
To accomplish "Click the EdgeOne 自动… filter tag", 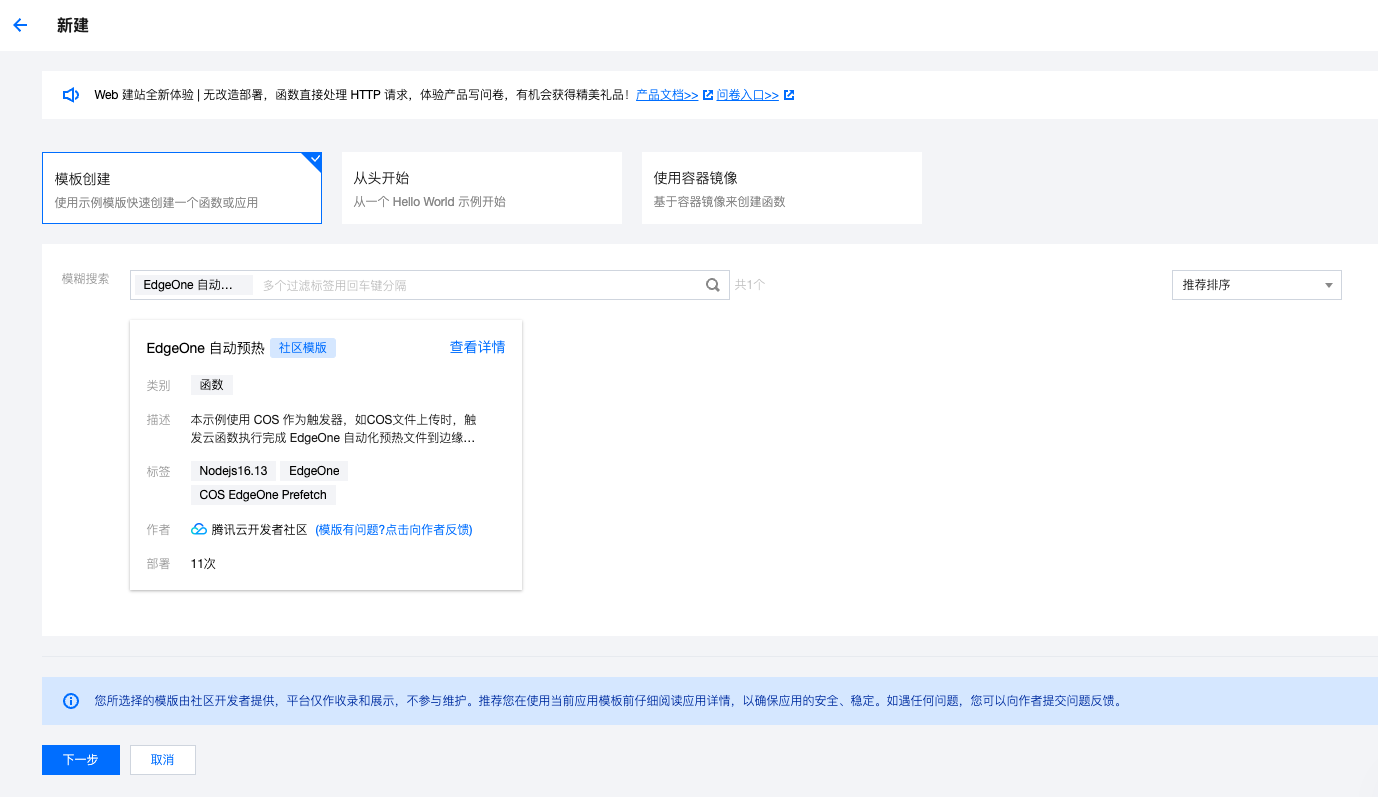I will point(194,285).
